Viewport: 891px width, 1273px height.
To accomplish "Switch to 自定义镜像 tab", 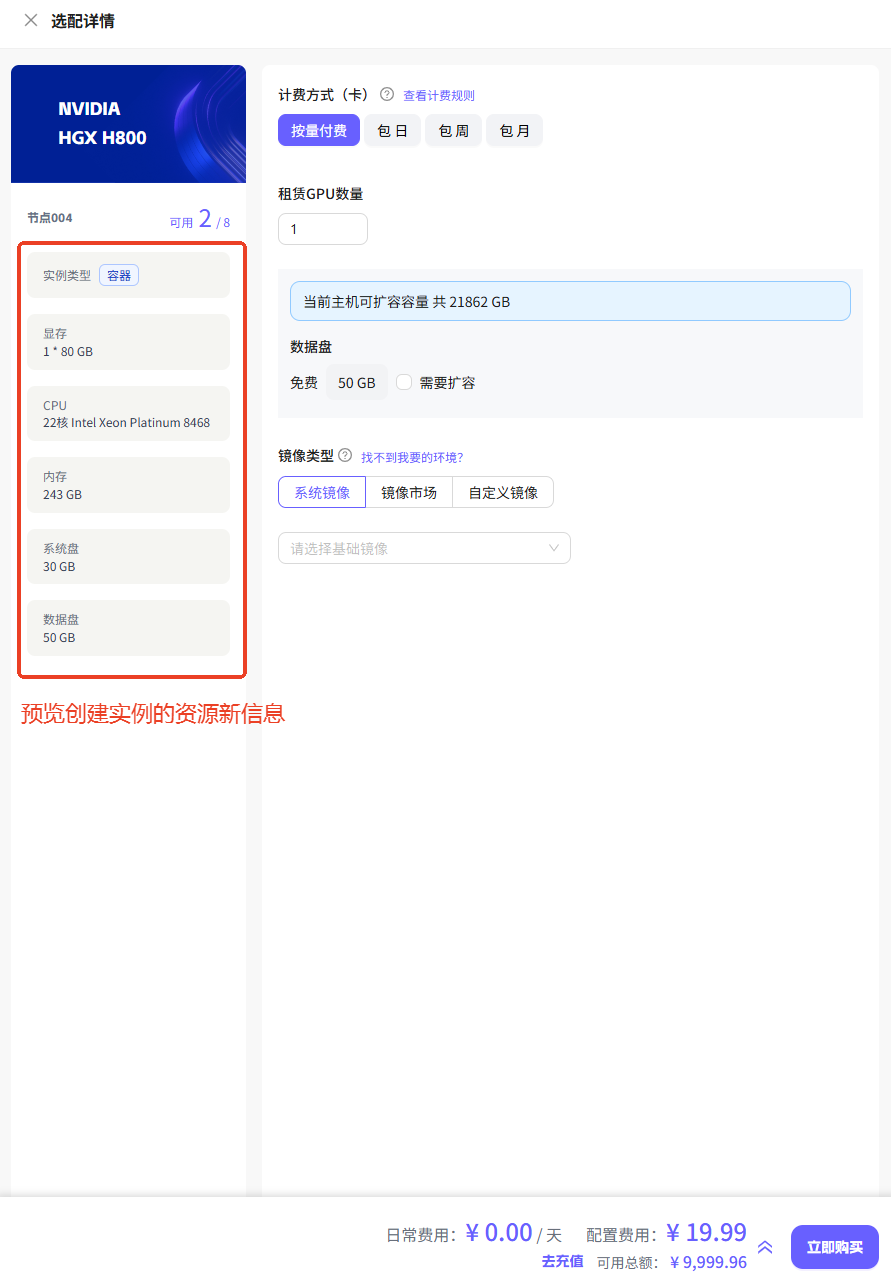I will pyautogui.click(x=503, y=492).
